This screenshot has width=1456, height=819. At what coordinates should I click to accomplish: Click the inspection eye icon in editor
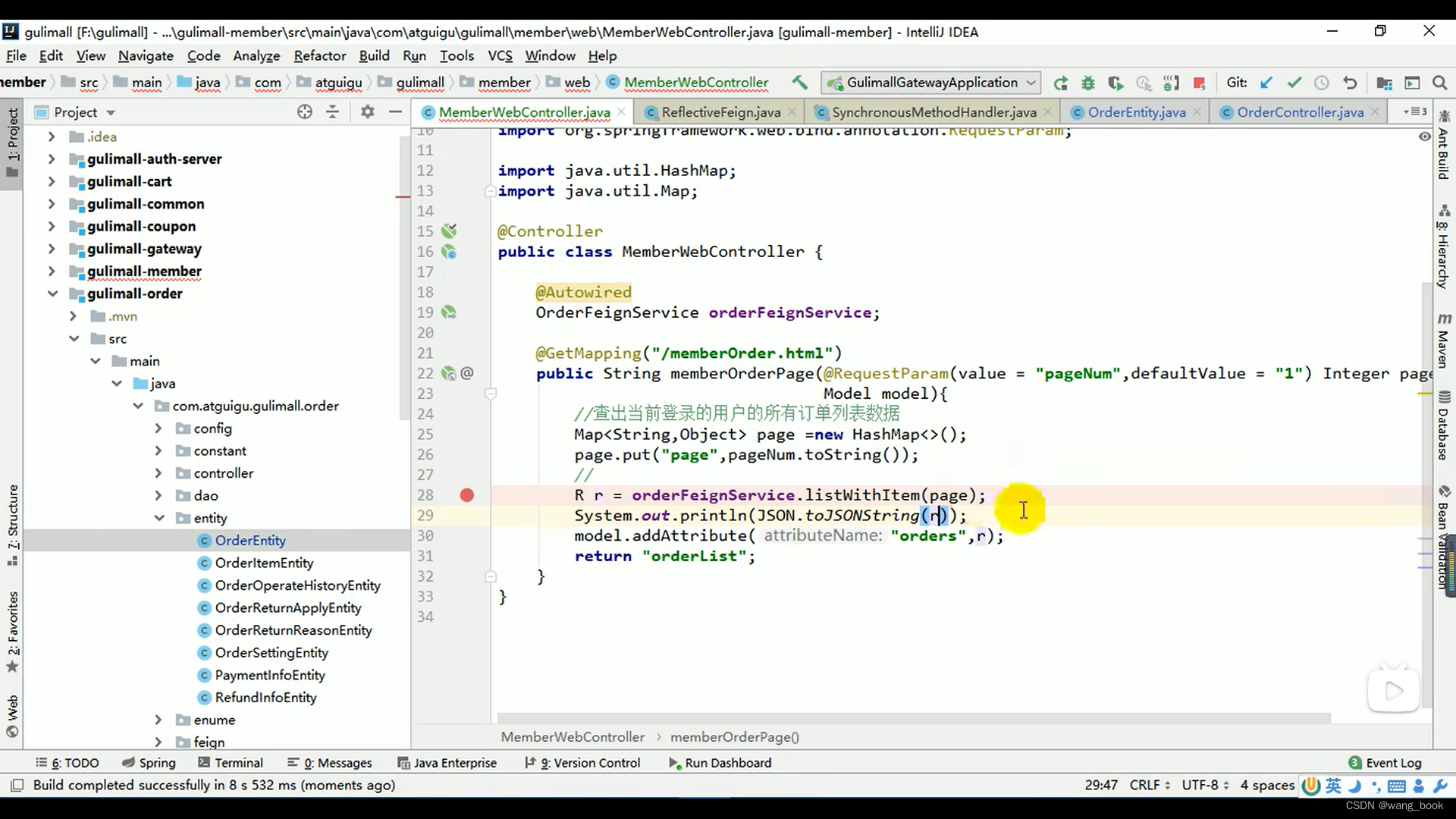pos(1424,136)
